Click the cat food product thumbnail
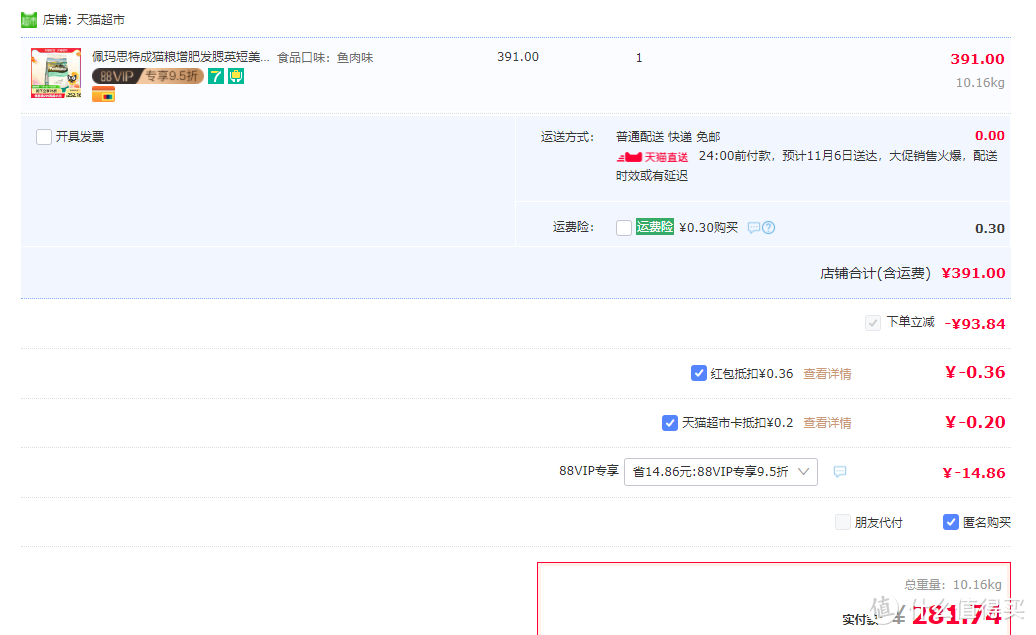 (56, 73)
